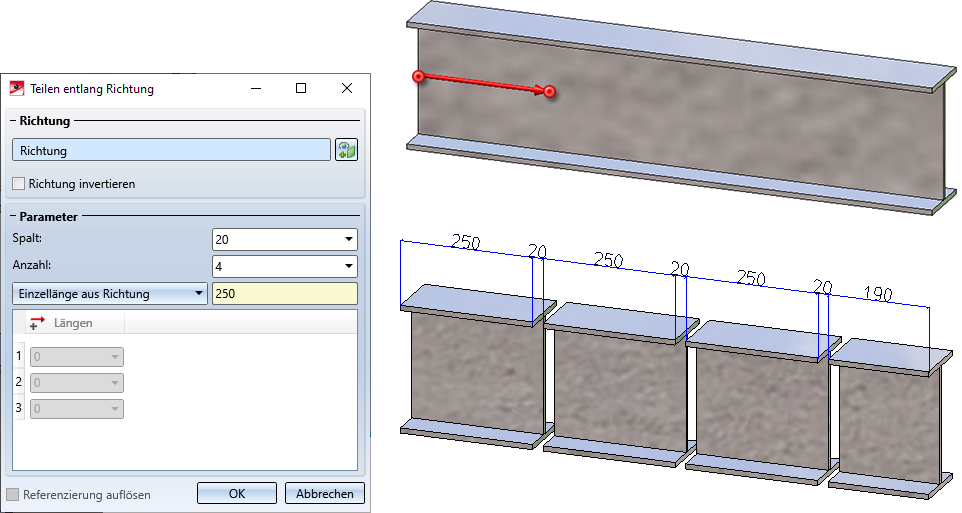
Task: Click the yellow 250 length field
Action: point(285,293)
